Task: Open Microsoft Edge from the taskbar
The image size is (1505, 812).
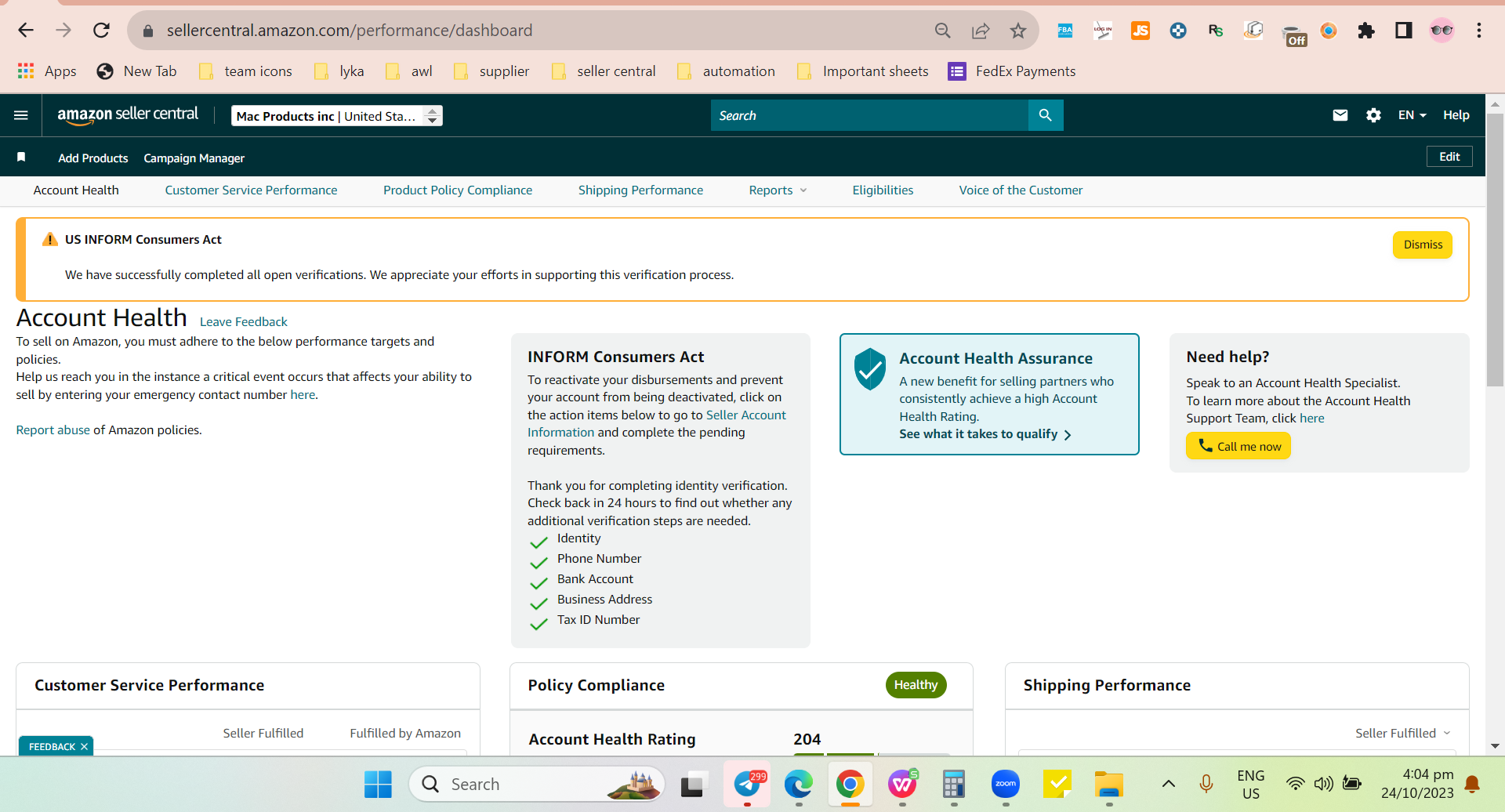Action: pyautogui.click(x=799, y=784)
